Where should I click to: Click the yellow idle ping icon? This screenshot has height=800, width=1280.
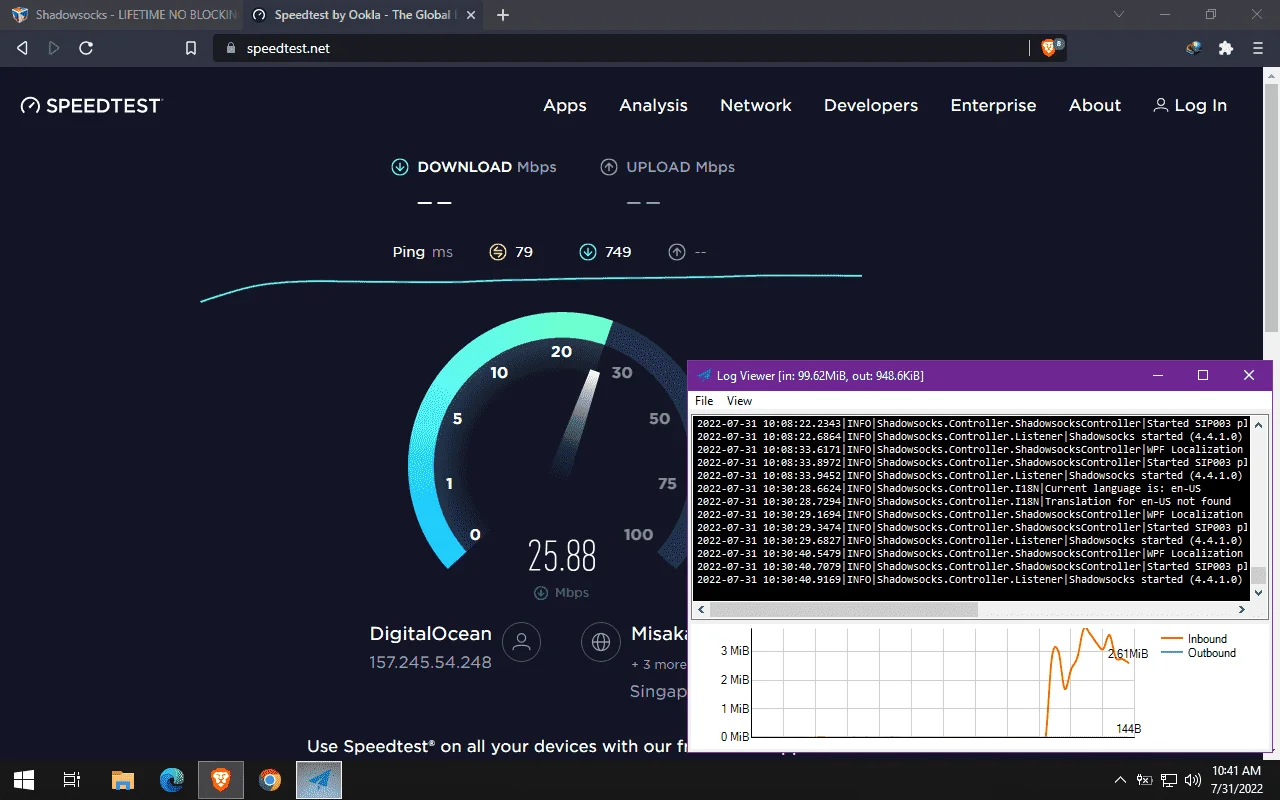(498, 252)
